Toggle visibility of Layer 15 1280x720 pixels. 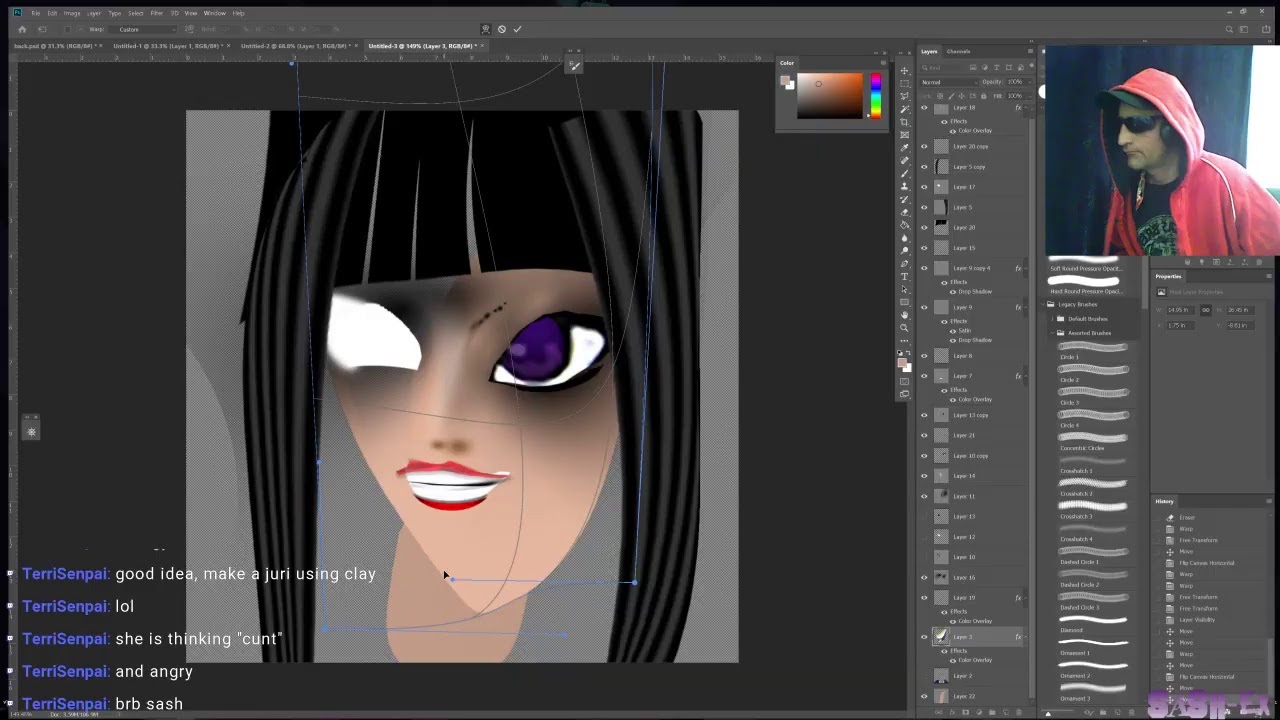point(924,247)
